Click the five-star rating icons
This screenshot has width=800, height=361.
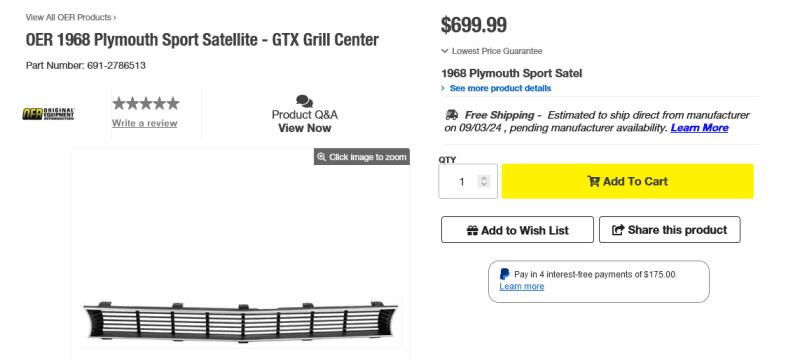(145, 104)
